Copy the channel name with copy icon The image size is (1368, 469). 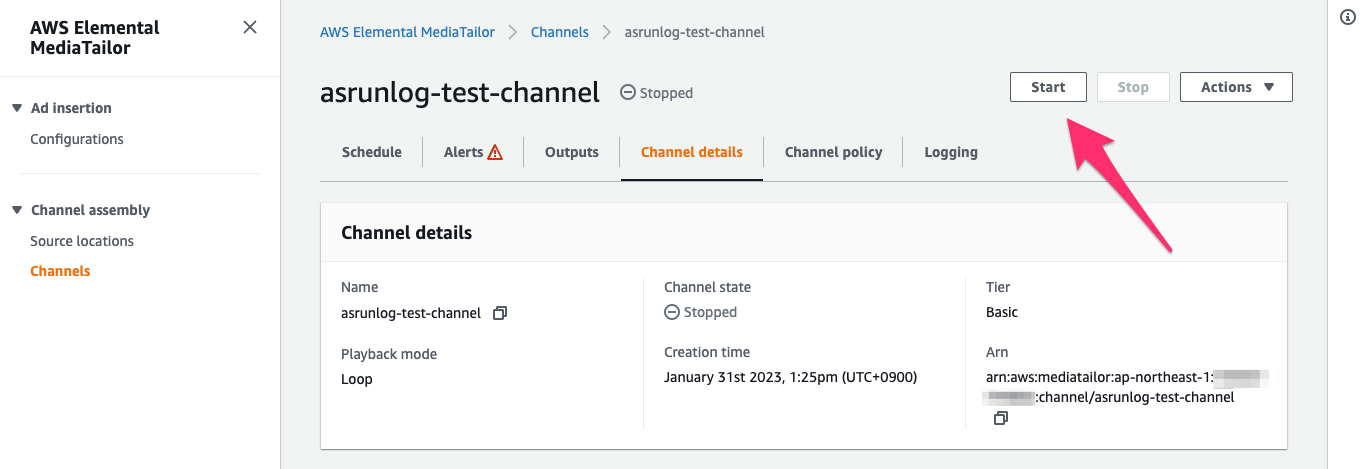500,313
